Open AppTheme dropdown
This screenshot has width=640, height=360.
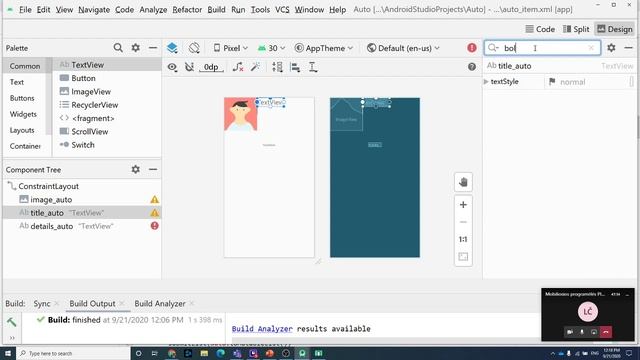tap(324, 48)
